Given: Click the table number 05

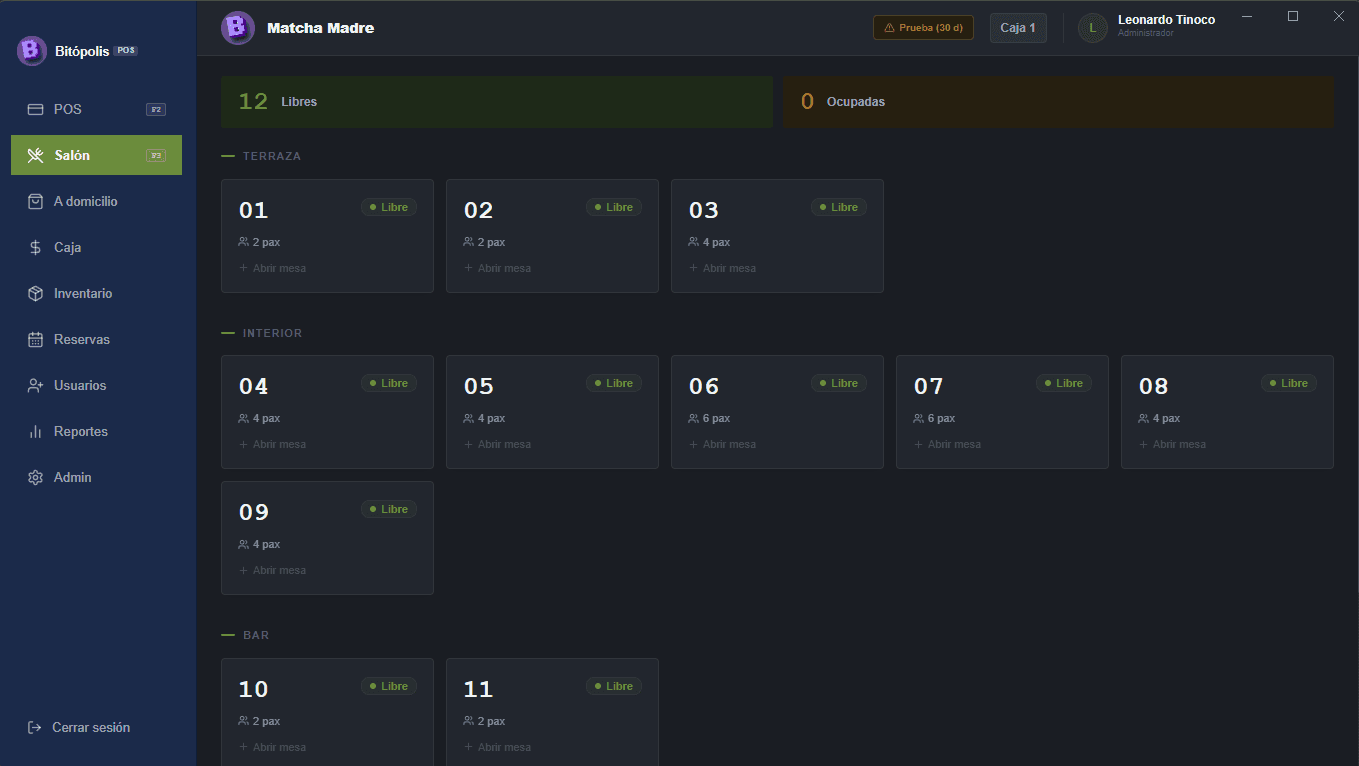Looking at the screenshot, I should click(x=478, y=386).
